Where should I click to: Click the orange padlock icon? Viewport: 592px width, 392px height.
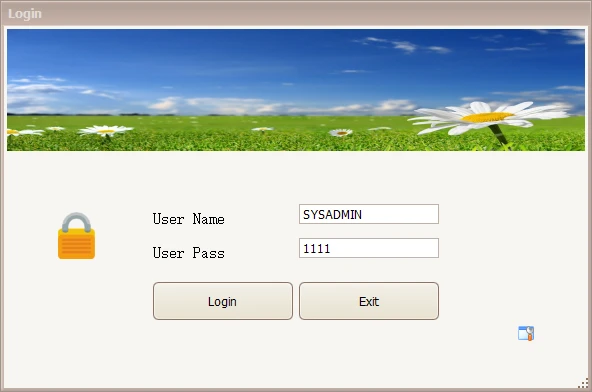tap(76, 236)
